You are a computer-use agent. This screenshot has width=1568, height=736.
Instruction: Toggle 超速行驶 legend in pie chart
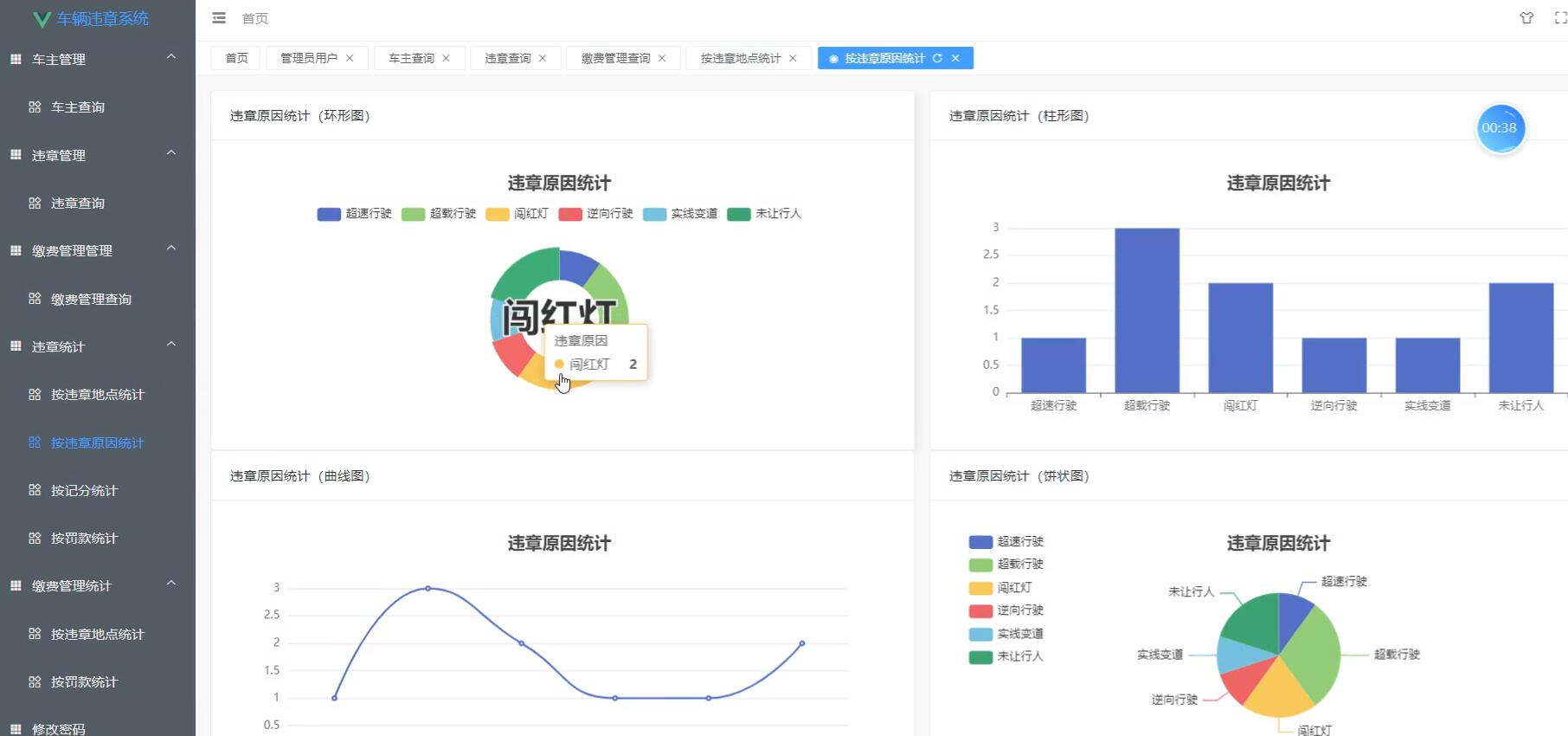coord(1006,541)
